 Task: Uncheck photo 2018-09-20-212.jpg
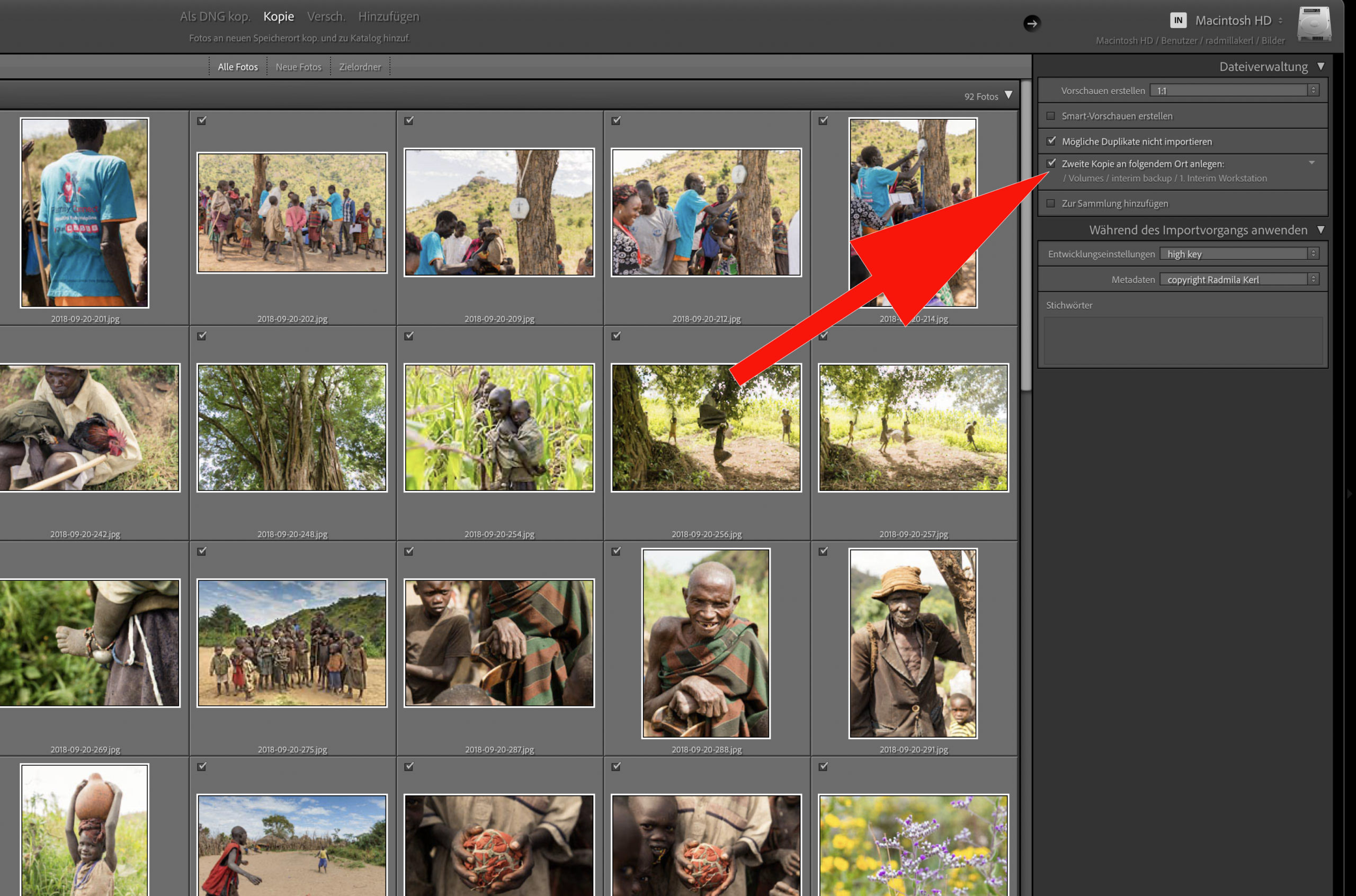tap(616, 121)
